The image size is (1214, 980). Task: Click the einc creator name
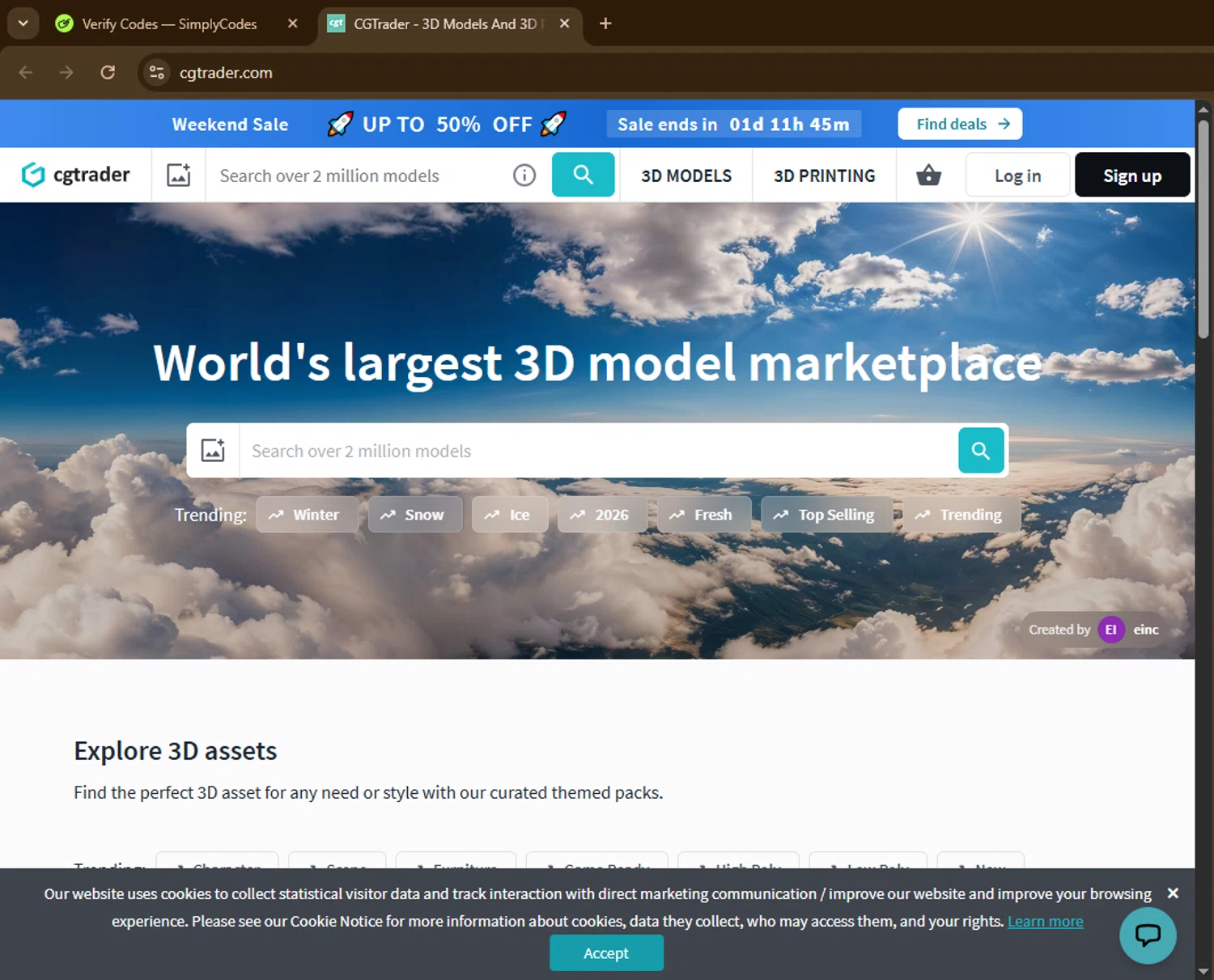pos(1146,630)
